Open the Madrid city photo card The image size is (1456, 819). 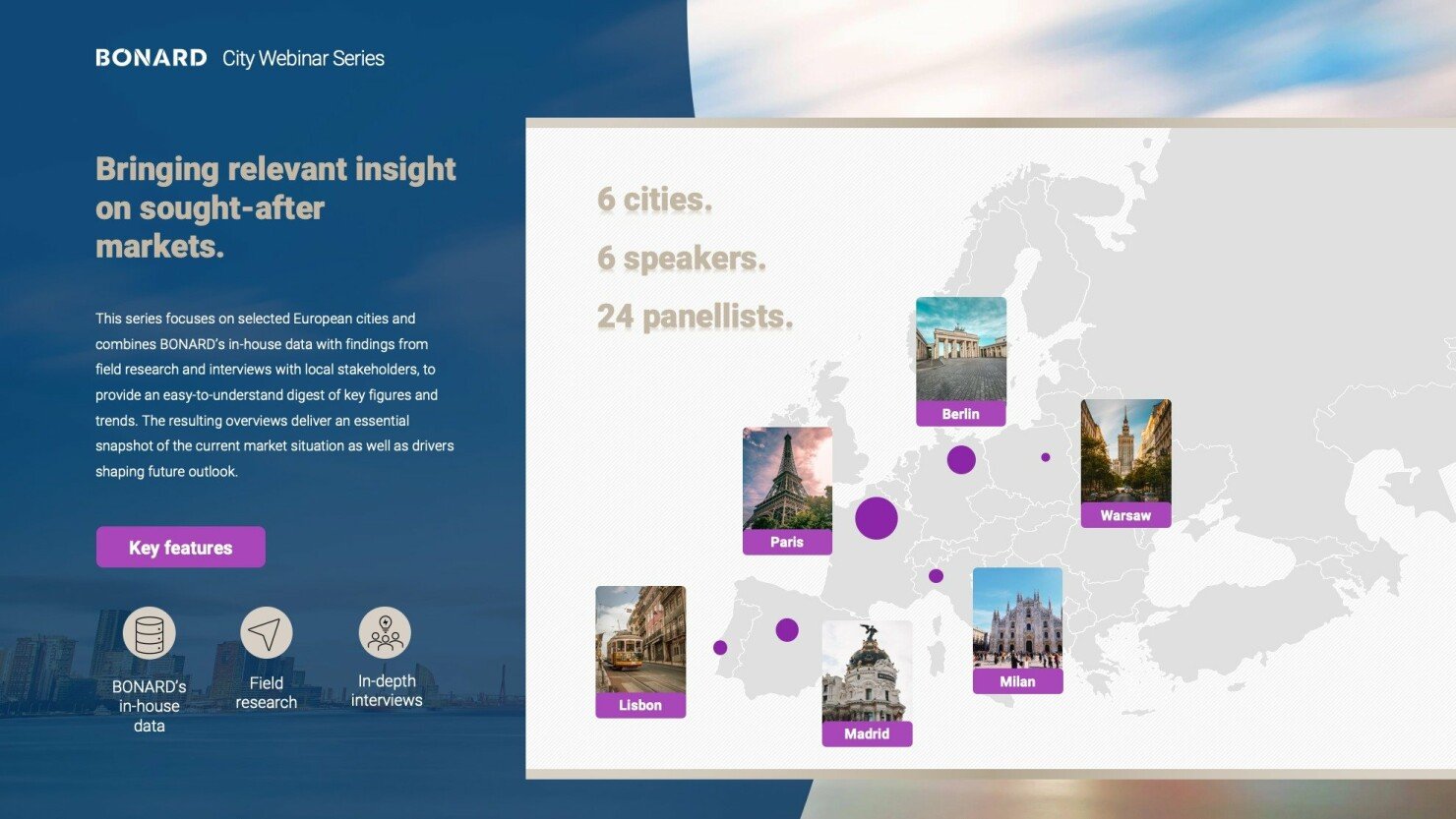click(x=867, y=672)
